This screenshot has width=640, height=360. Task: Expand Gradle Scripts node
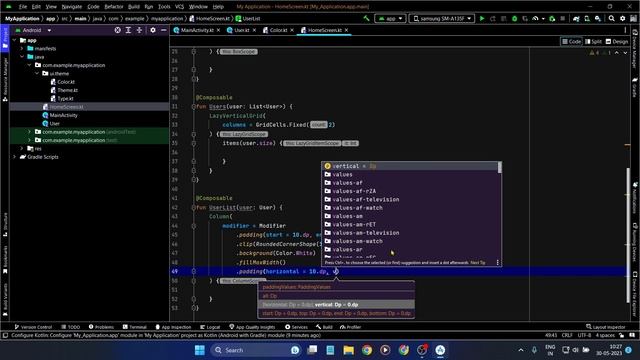(x=15, y=157)
